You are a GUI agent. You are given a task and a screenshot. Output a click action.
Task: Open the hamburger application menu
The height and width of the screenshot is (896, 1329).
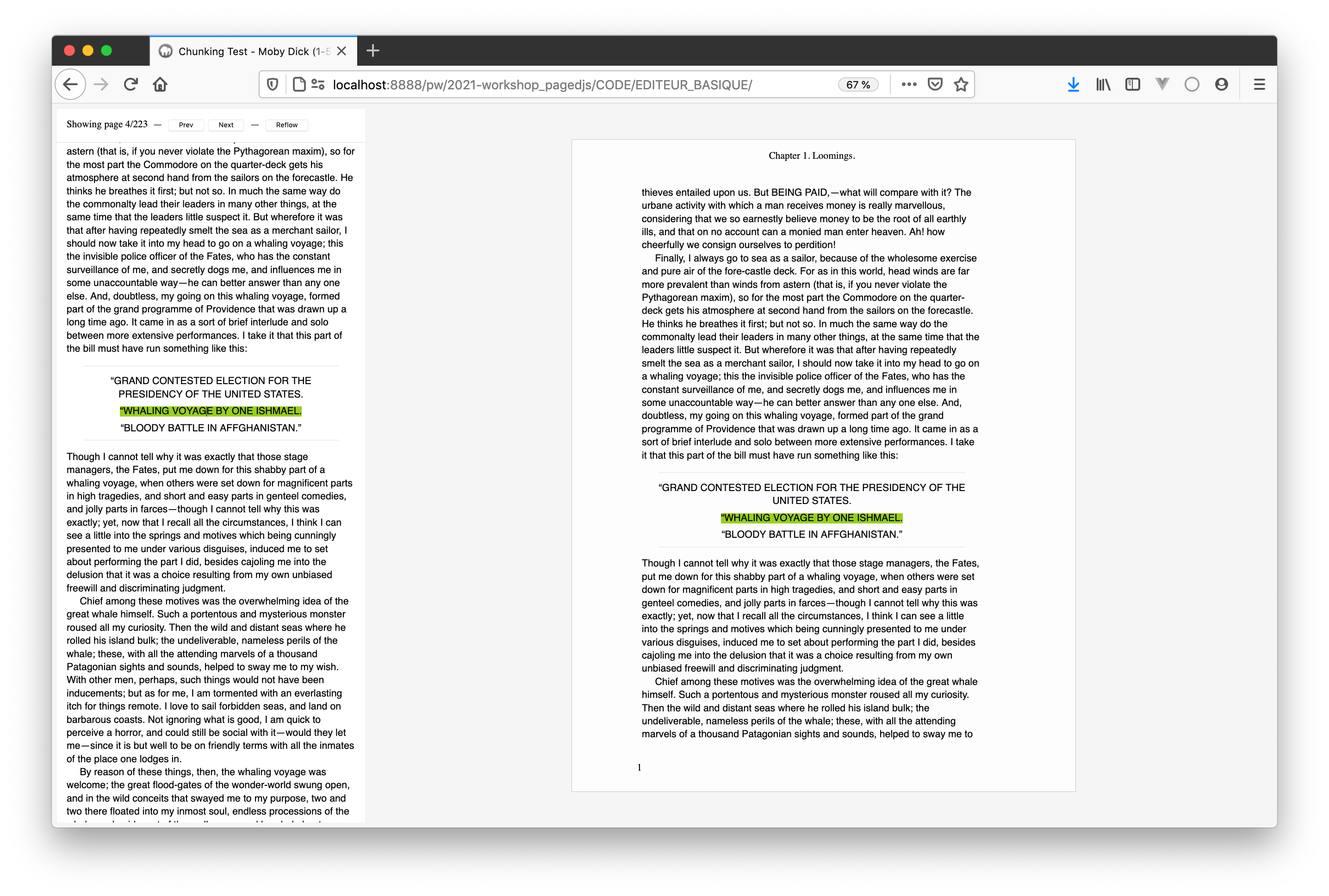click(x=1259, y=85)
